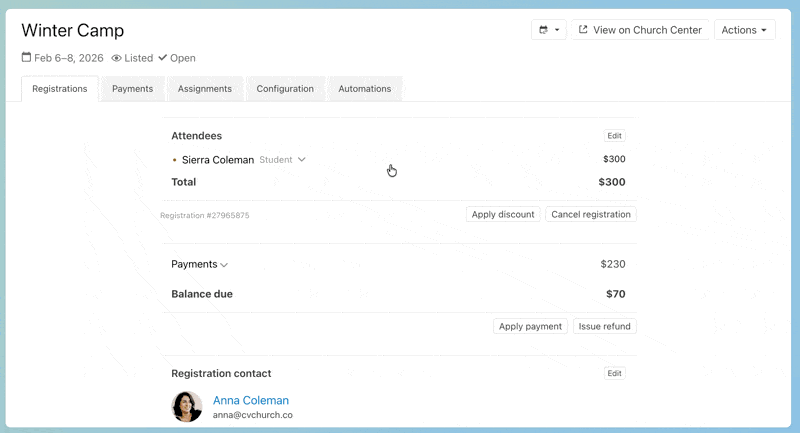Go to the Configuration tab
This screenshot has height=433, width=800.
(285, 89)
